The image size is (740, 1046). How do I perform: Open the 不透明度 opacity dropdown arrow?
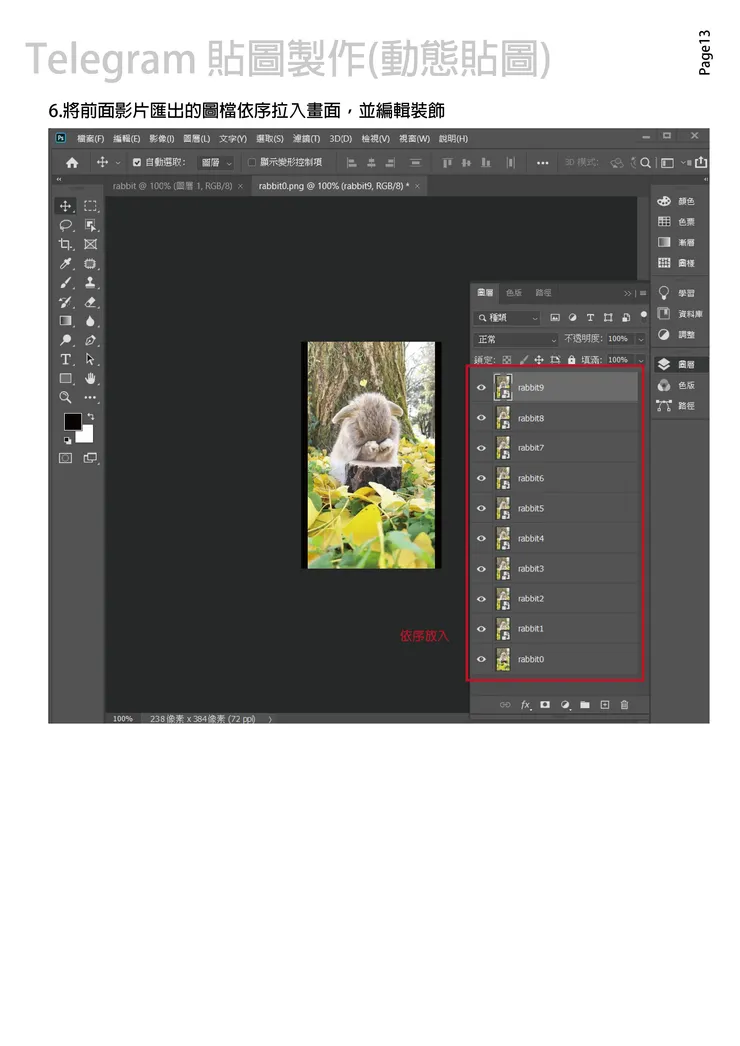click(641, 339)
